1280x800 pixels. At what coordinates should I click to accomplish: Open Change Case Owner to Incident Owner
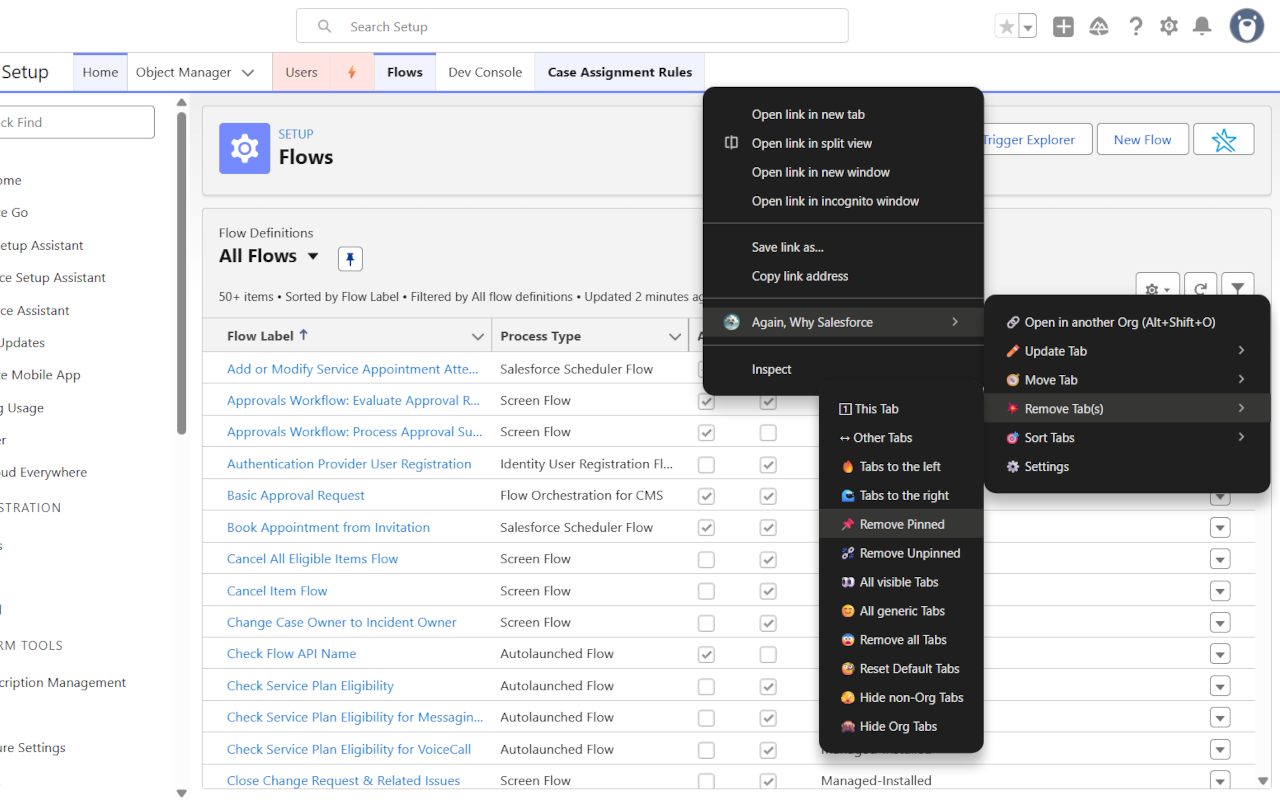point(342,622)
